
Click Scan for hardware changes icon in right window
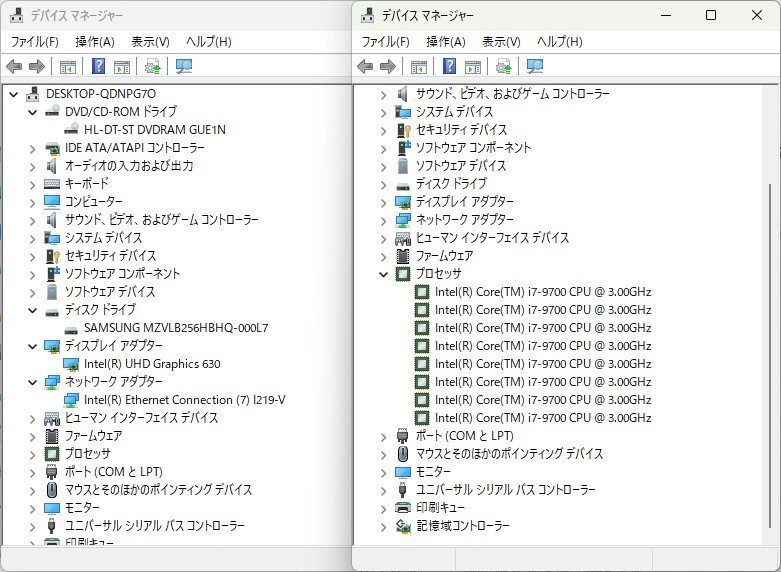click(535, 66)
